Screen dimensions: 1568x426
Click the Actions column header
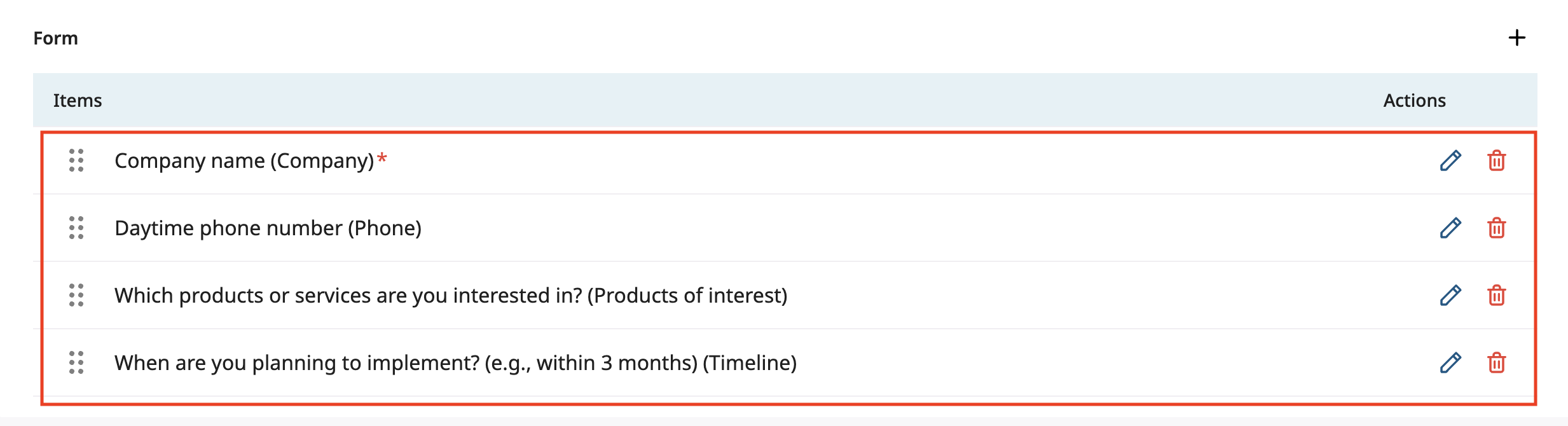click(1415, 100)
